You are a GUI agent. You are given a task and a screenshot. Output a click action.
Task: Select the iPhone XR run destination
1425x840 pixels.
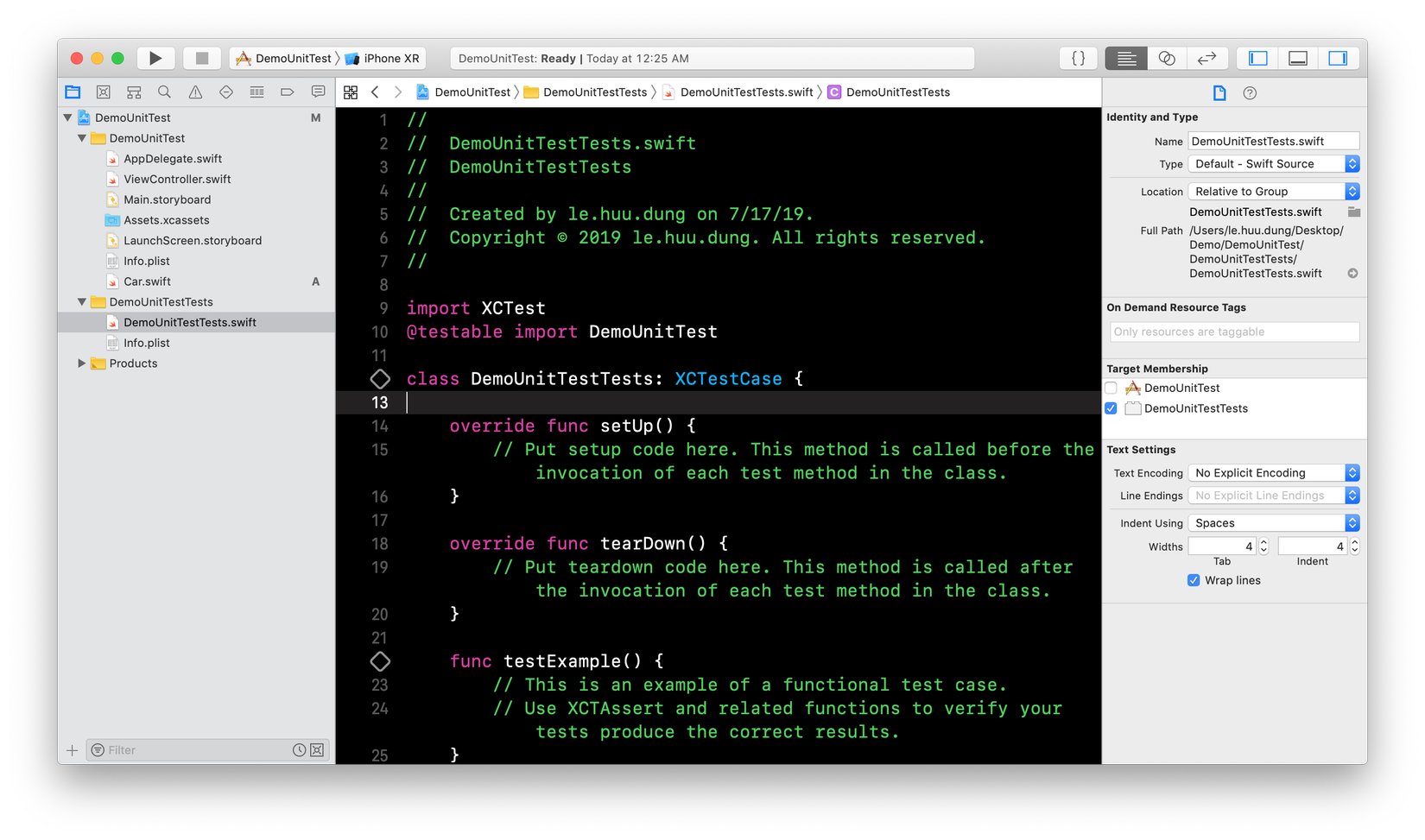(390, 59)
